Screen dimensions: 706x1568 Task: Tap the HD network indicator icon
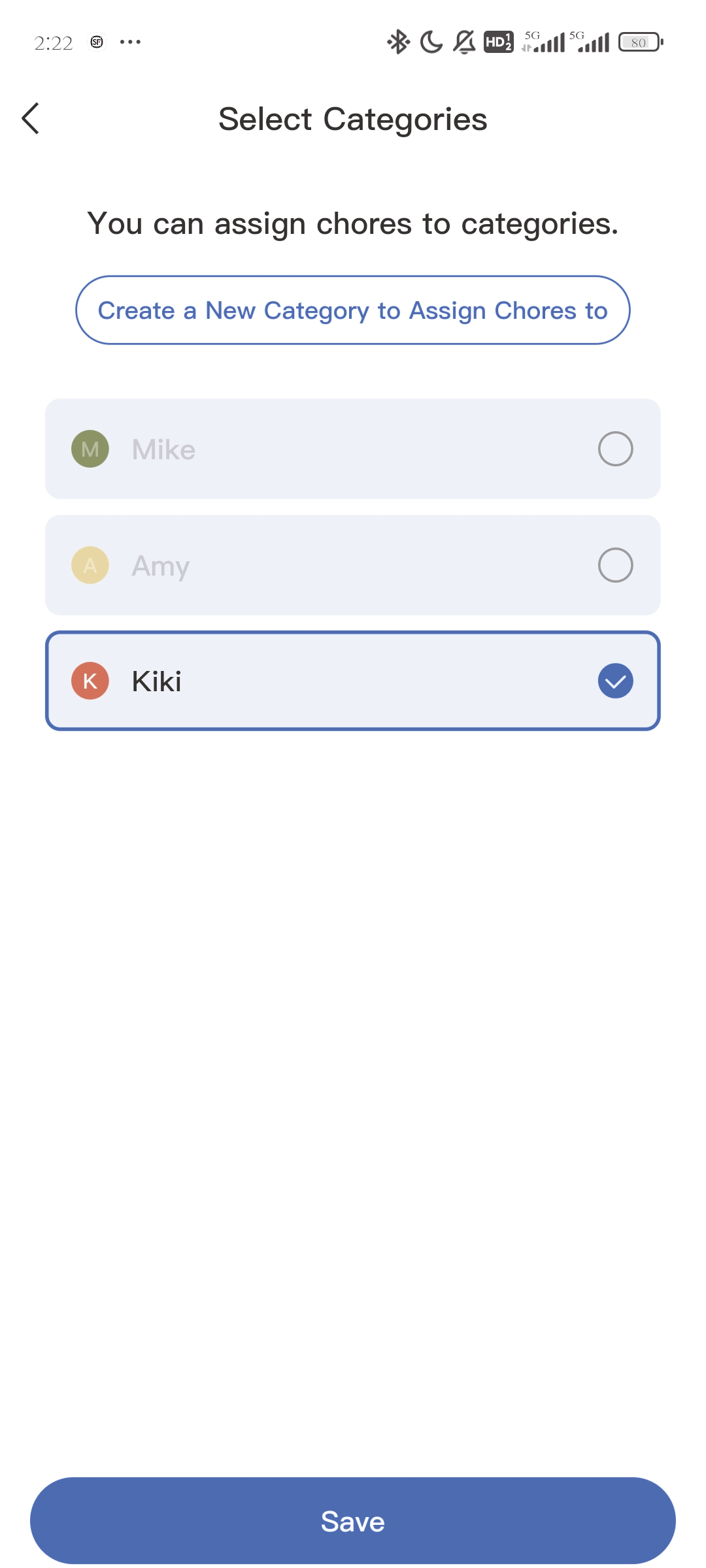(498, 42)
